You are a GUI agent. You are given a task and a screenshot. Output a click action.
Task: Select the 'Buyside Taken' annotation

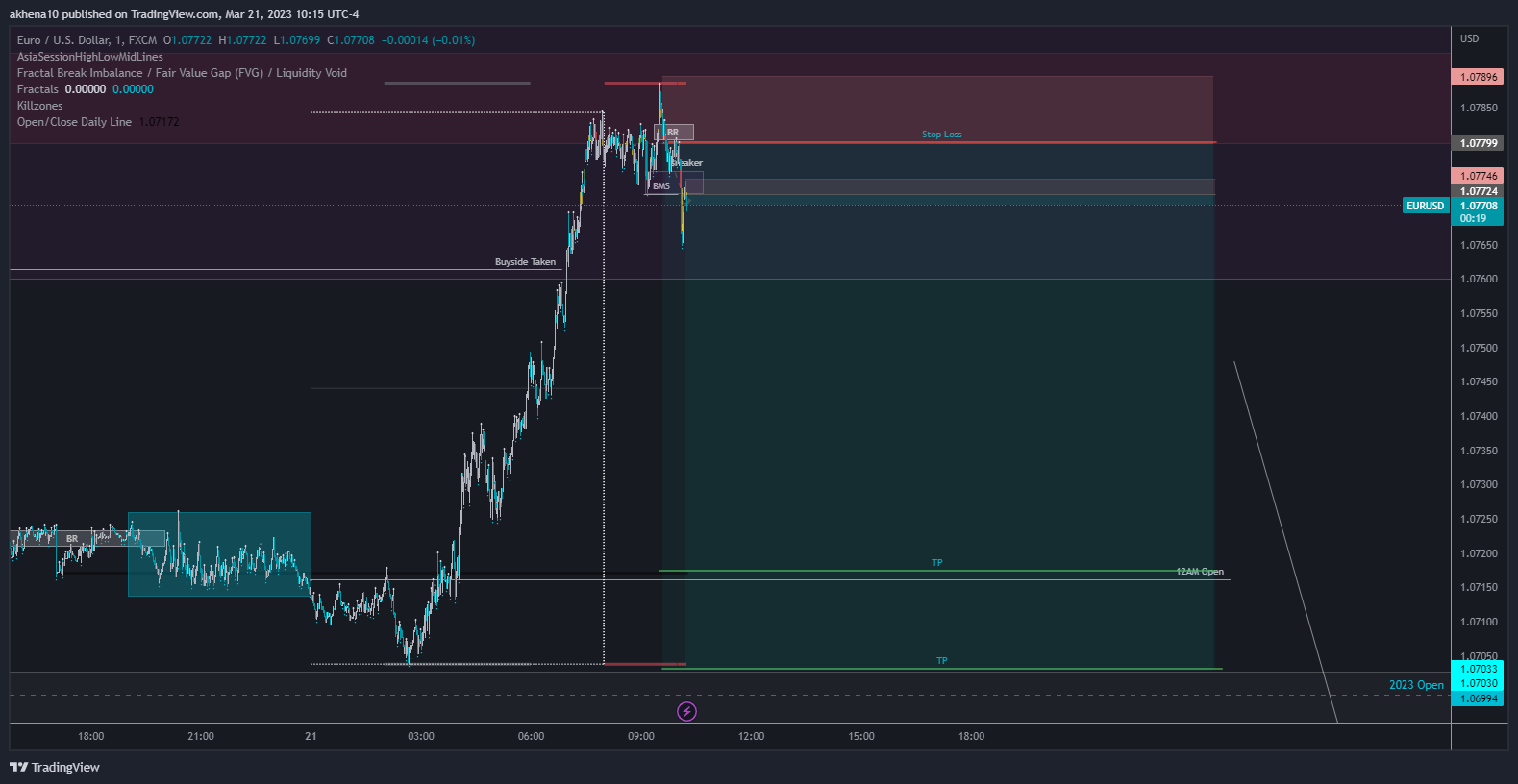coord(525,262)
